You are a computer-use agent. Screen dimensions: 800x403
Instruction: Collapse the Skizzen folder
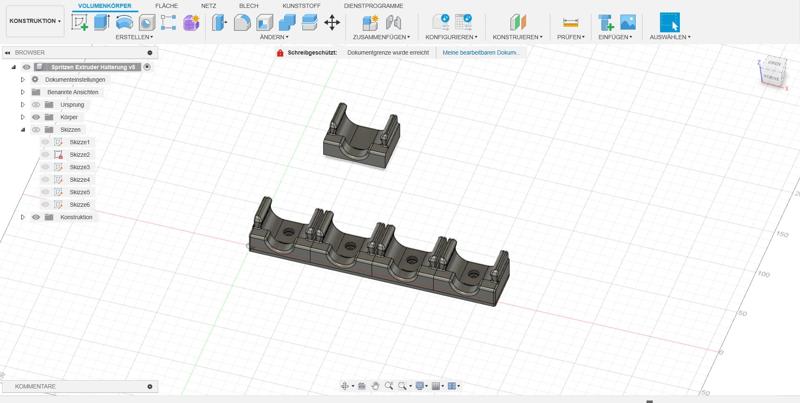(x=22, y=130)
